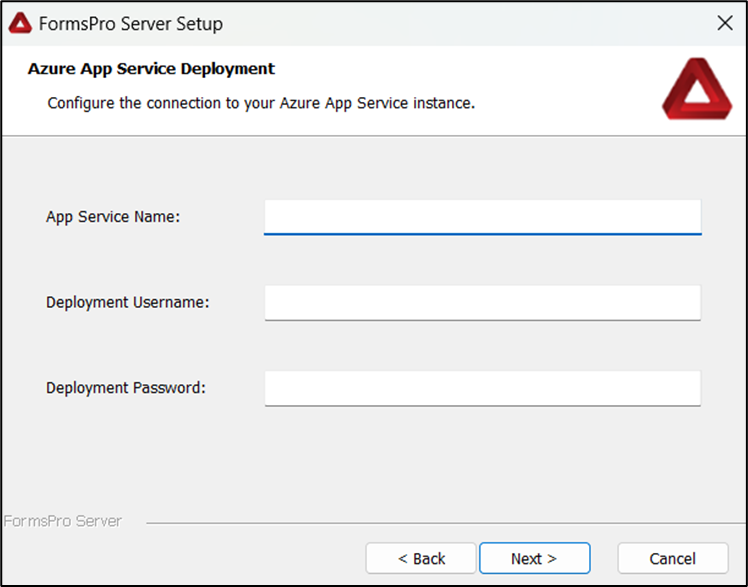Go back with the Back button
The image size is (748, 587).
coord(421,558)
